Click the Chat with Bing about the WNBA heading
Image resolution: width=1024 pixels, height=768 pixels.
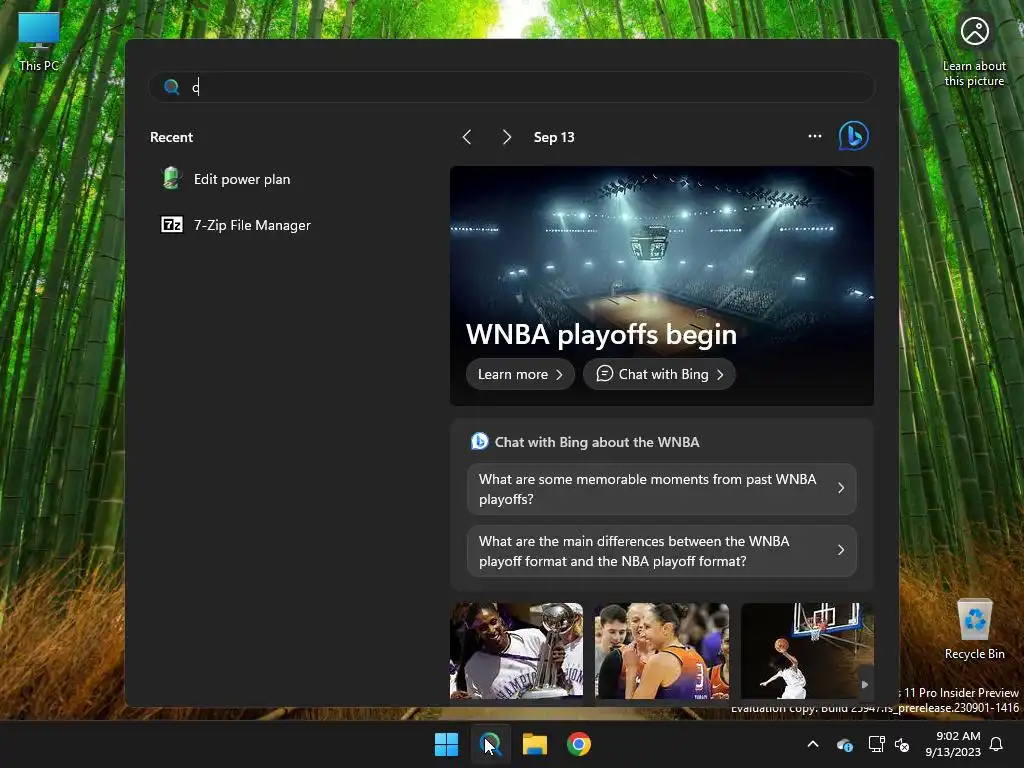[x=596, y=442]
